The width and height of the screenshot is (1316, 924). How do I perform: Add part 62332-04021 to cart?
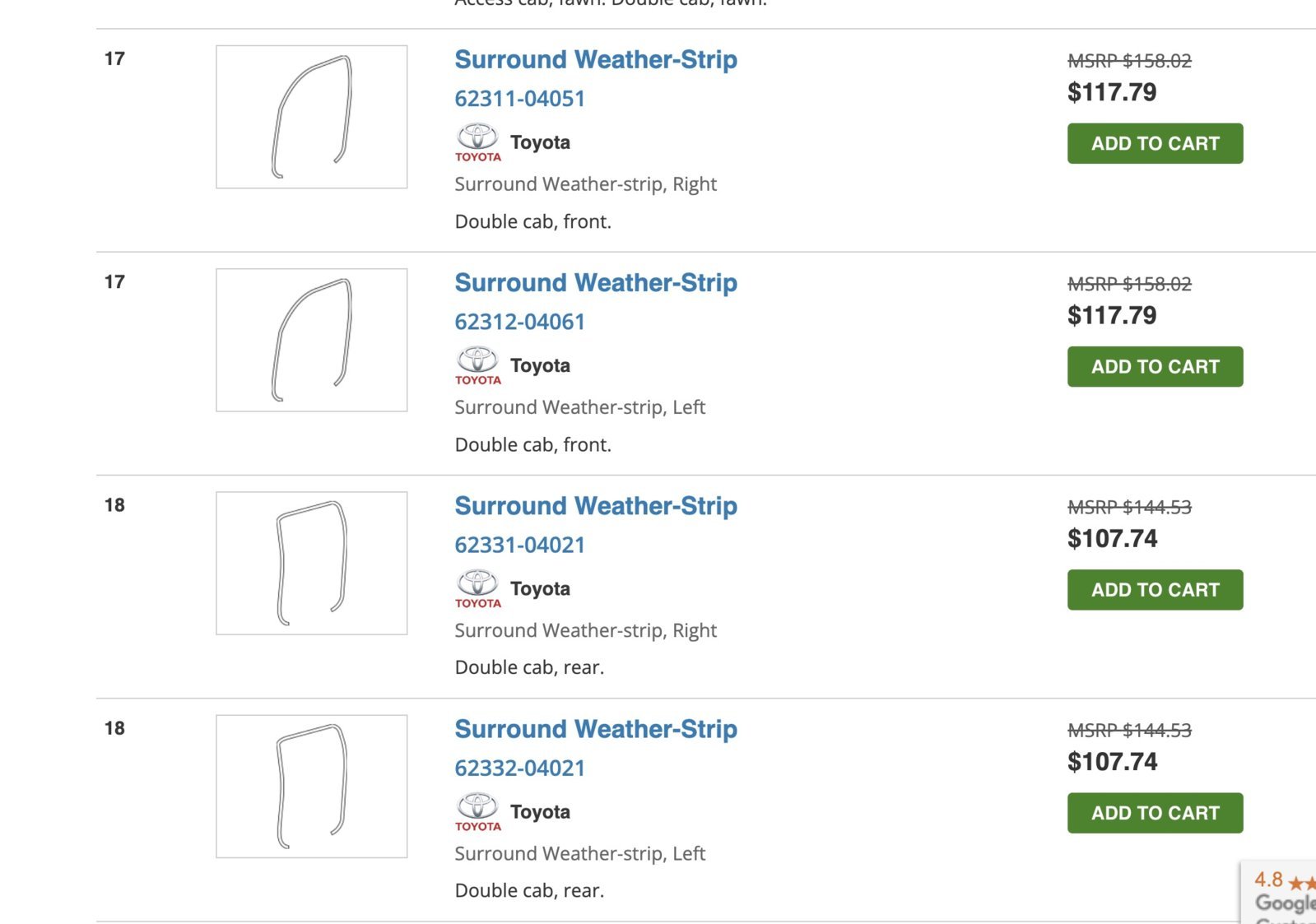[1155, 813]
